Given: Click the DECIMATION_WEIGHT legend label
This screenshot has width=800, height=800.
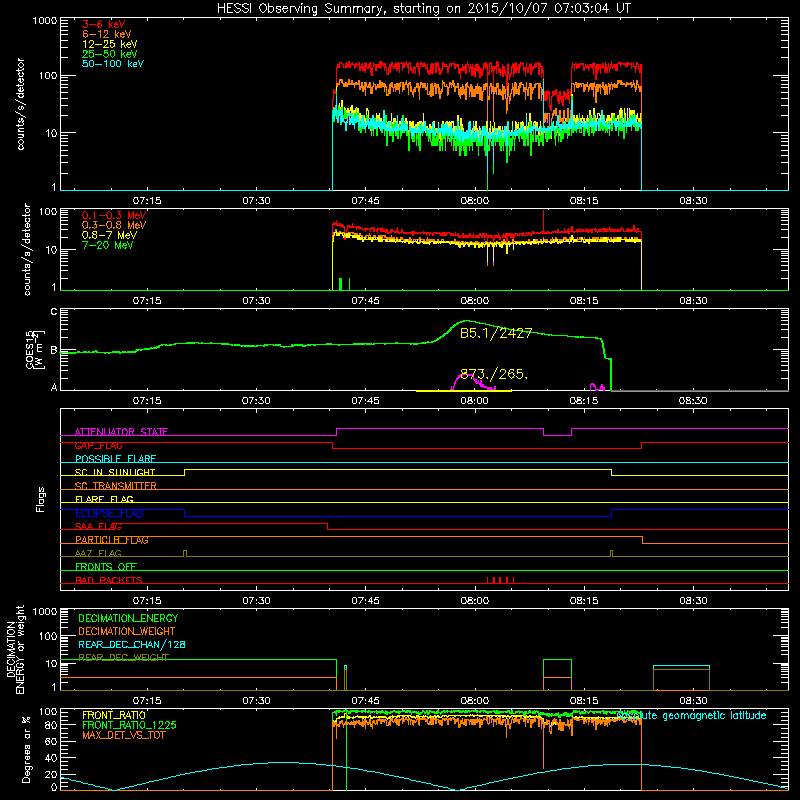Looking at the screenshot, I should [x=127, y=631].
